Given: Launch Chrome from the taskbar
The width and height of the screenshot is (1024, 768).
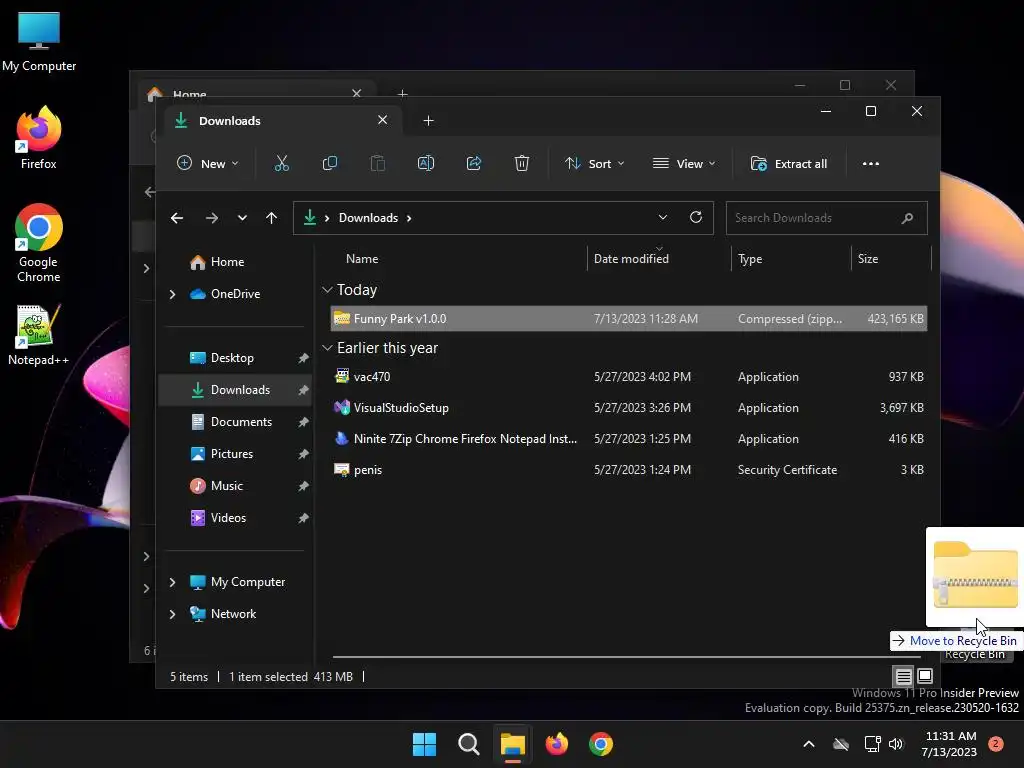Looking at the screenshot, I should 601,744.
